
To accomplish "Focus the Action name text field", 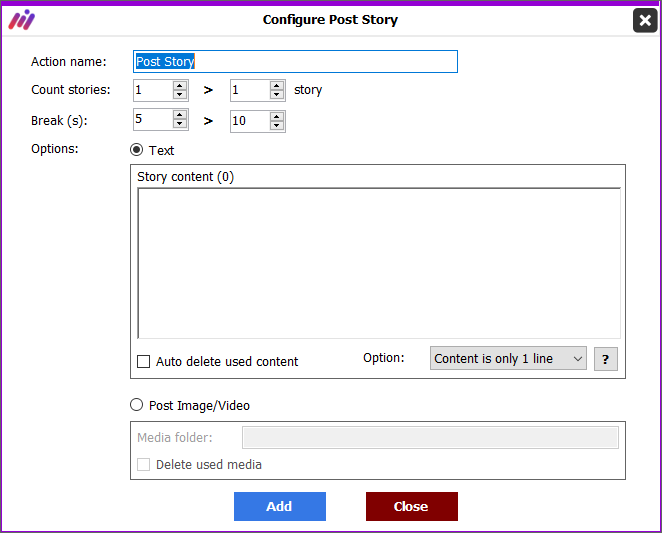I will (x=295, y=62).
